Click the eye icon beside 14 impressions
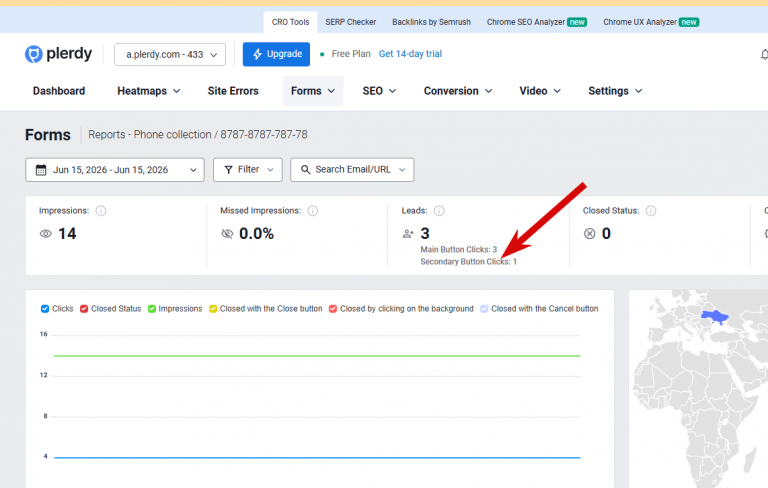The width and height of the screenshot is (768, 488). [x=46, y=234]
